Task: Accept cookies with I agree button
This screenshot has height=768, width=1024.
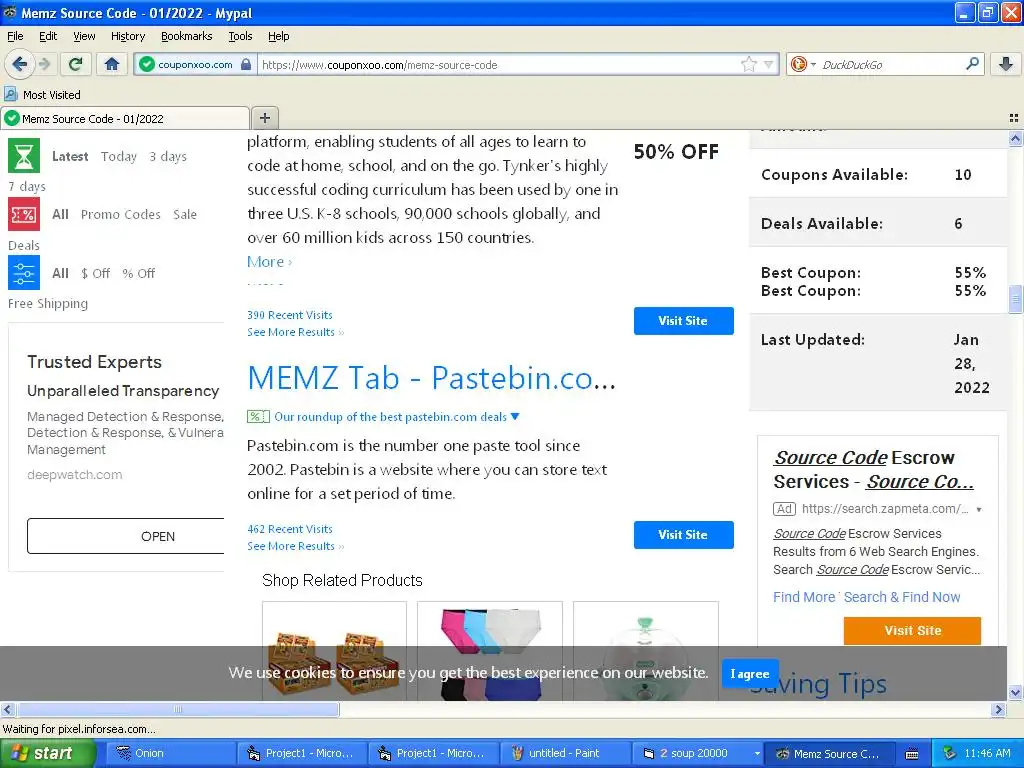Action: tap(750, 673)
